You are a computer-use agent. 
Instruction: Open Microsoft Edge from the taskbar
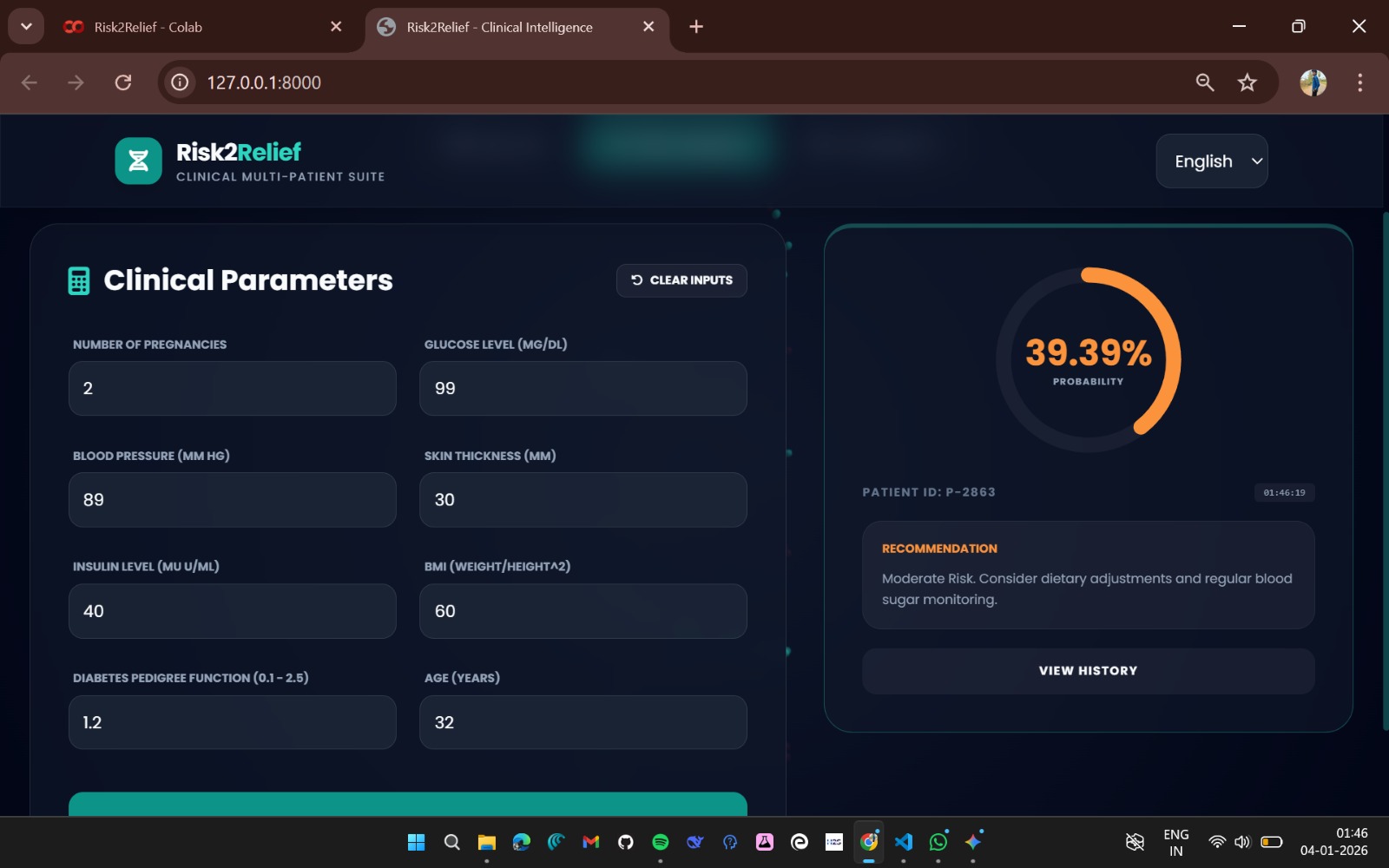(521, 842)
